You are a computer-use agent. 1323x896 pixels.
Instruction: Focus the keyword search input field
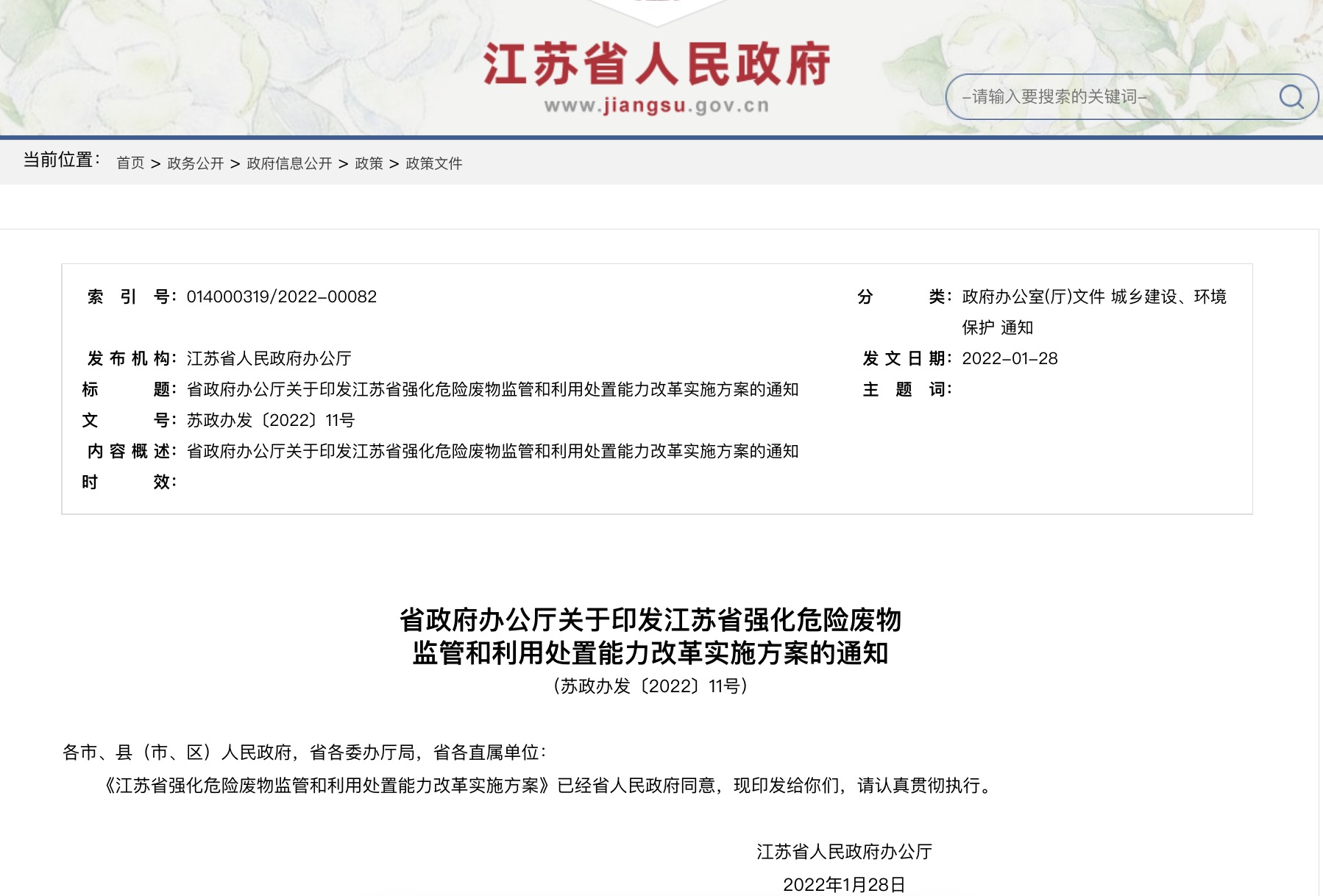coord(1104,96)
